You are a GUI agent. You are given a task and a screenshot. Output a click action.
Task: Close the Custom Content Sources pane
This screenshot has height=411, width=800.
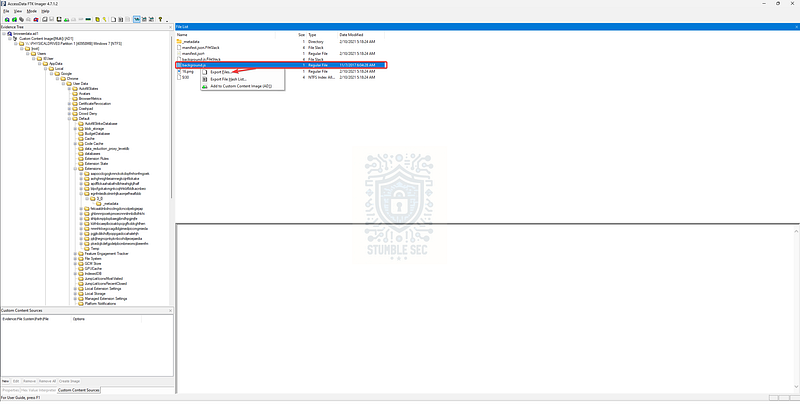170,310
